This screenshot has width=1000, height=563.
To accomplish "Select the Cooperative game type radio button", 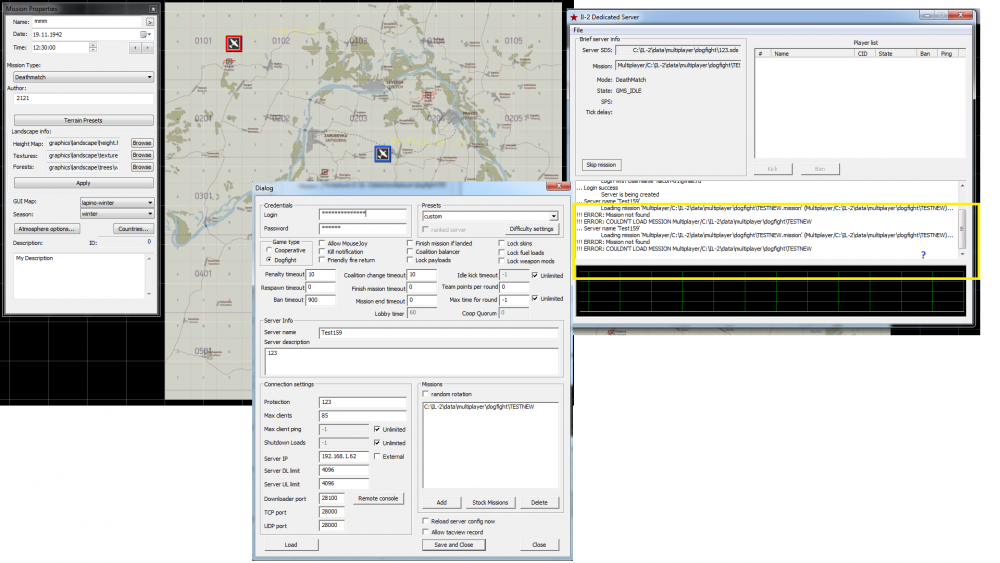I will 269,251.
